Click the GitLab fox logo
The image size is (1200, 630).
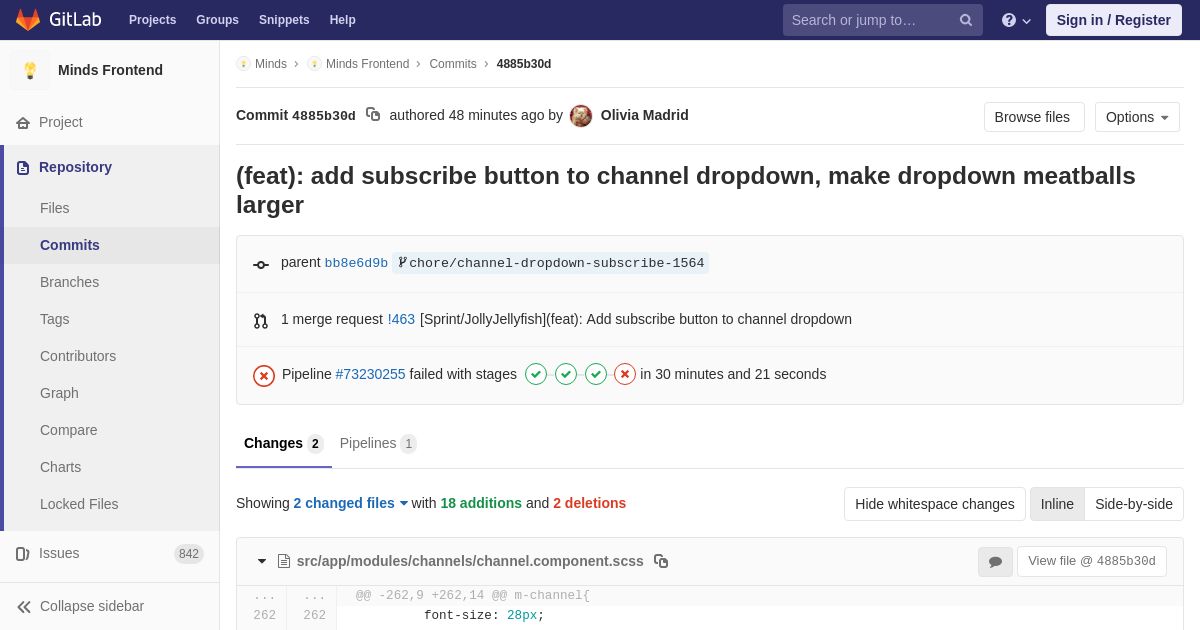click(28, 20)
